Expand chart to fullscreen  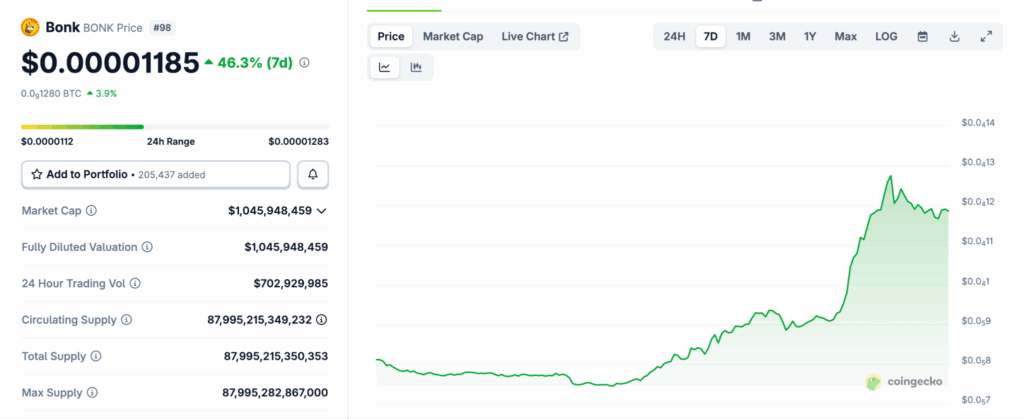986,37
